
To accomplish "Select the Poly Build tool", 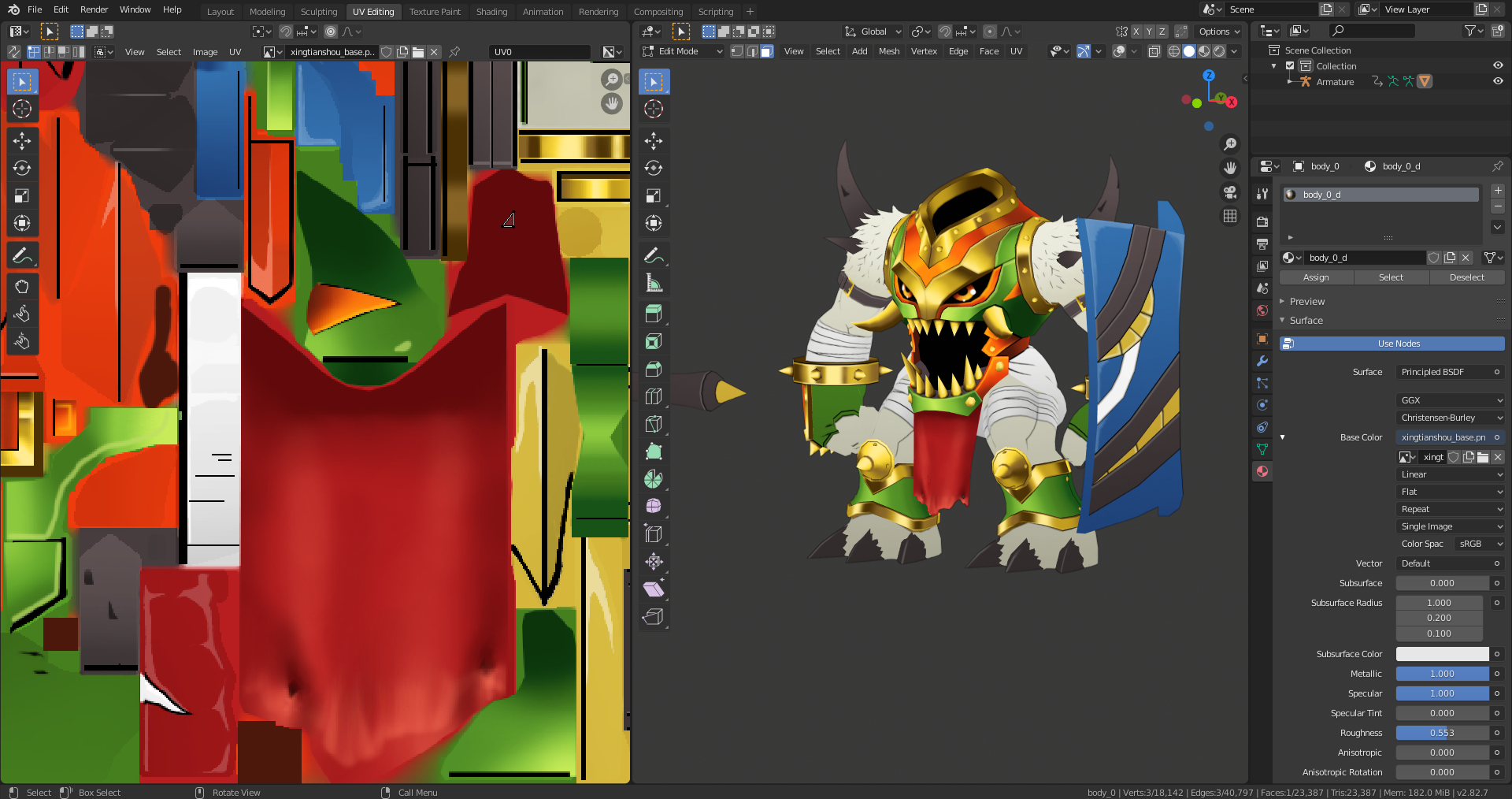I will click(654, 452).
